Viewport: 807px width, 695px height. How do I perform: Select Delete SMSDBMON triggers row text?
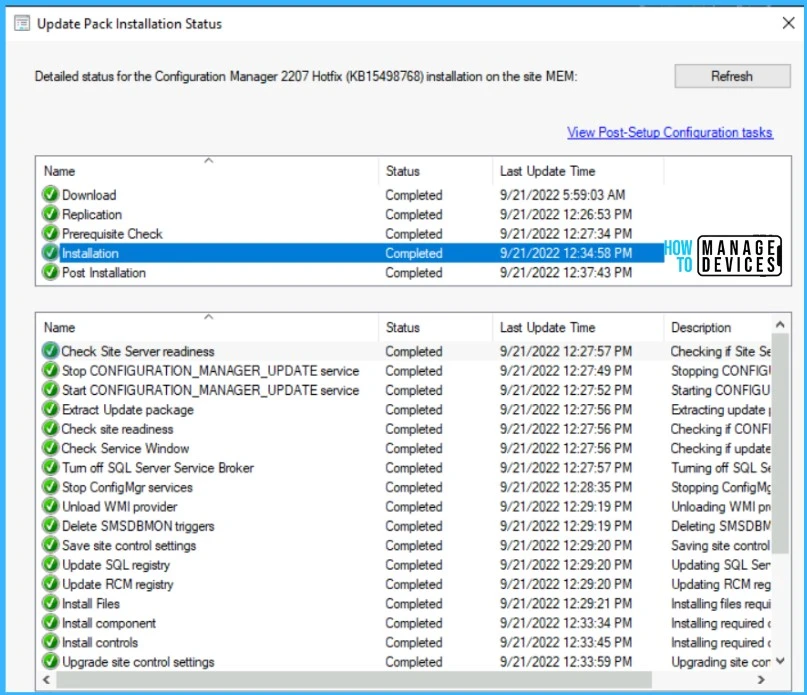[x=138, y=526]
